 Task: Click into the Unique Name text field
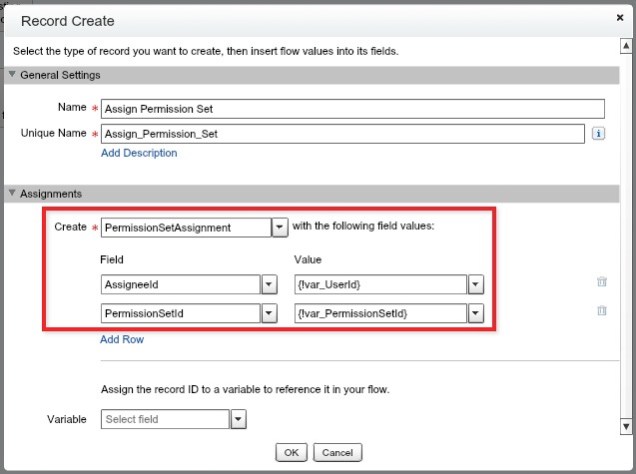tap(342, 133)
